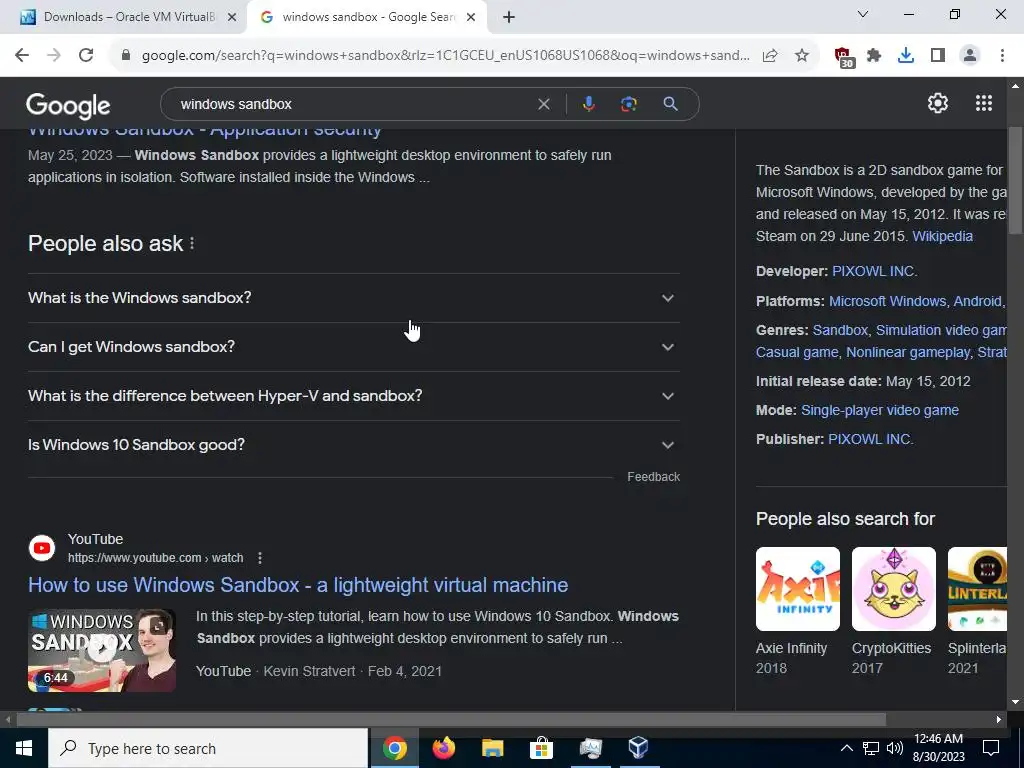
Task: Click the Google search input field
Action: point(353,104)
